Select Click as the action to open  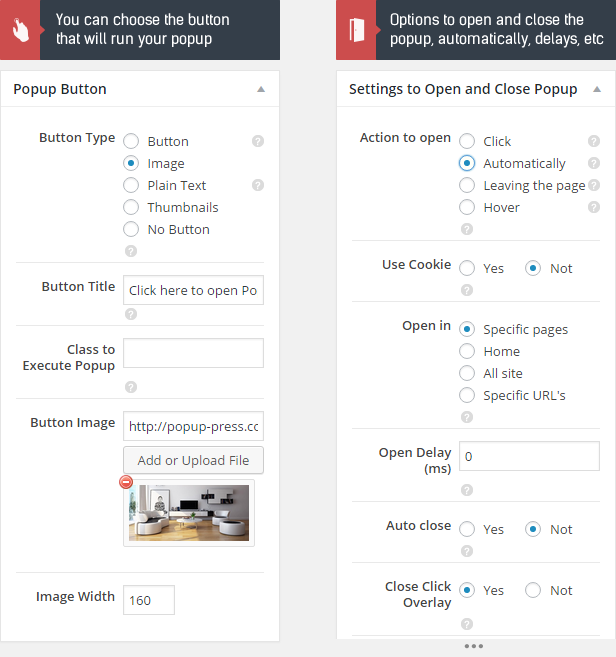click(x=467, y=141)
